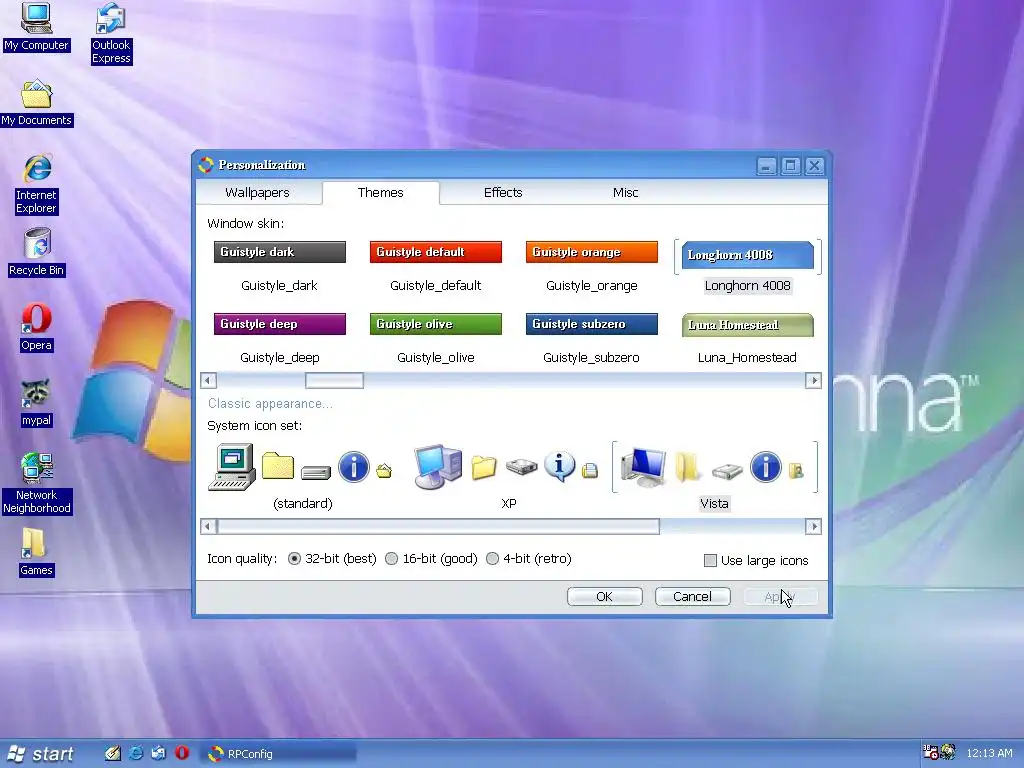Select Guistyle orange window skin
1024x768 pixels.
(592, 252)
